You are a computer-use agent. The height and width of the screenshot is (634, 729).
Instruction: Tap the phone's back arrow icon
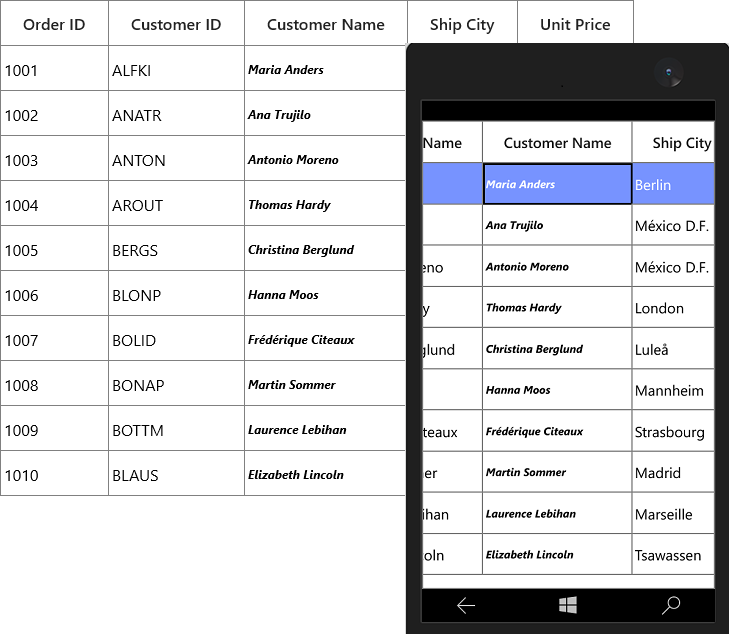[x=466, y=605]
